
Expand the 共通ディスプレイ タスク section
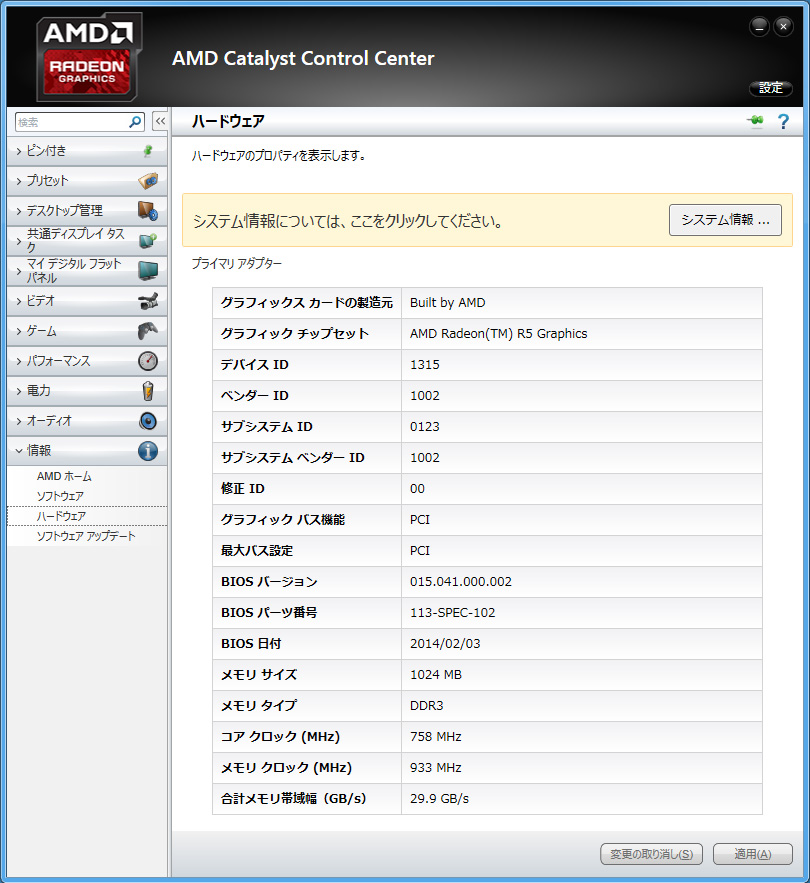tap(87, 241)
